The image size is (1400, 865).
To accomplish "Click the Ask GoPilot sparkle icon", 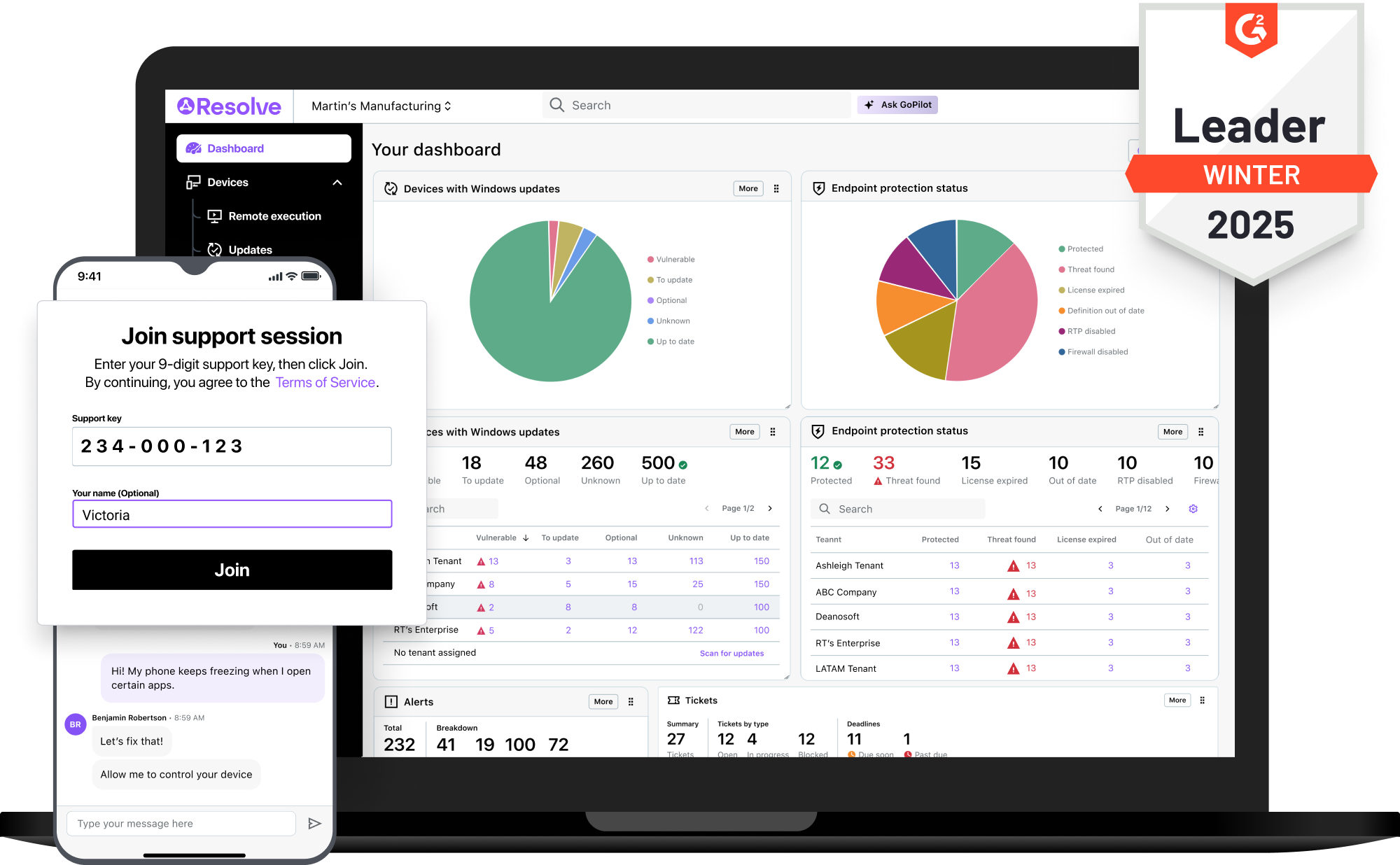I will tap(870, 104).
